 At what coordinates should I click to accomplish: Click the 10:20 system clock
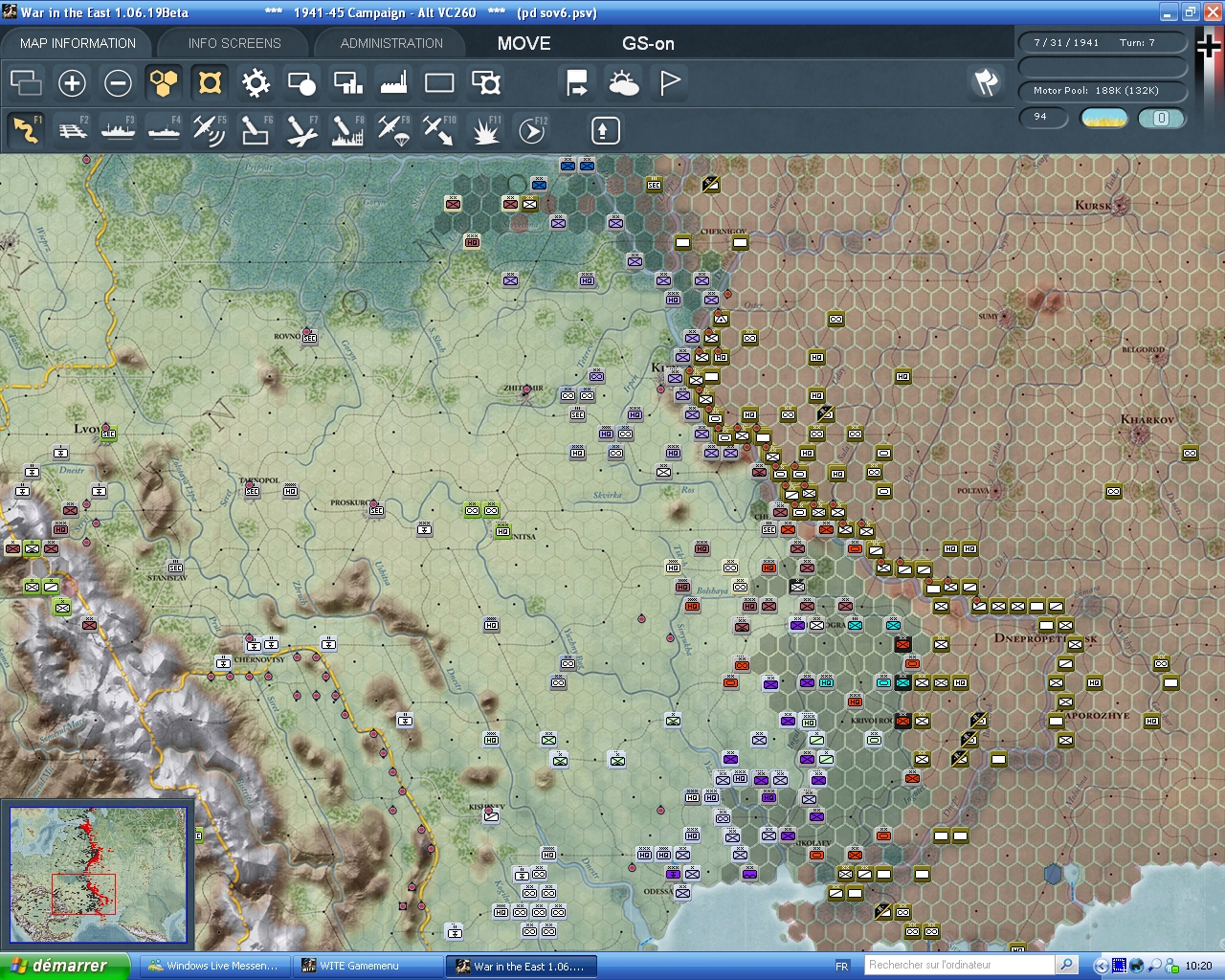click(x=1198, y=967)
